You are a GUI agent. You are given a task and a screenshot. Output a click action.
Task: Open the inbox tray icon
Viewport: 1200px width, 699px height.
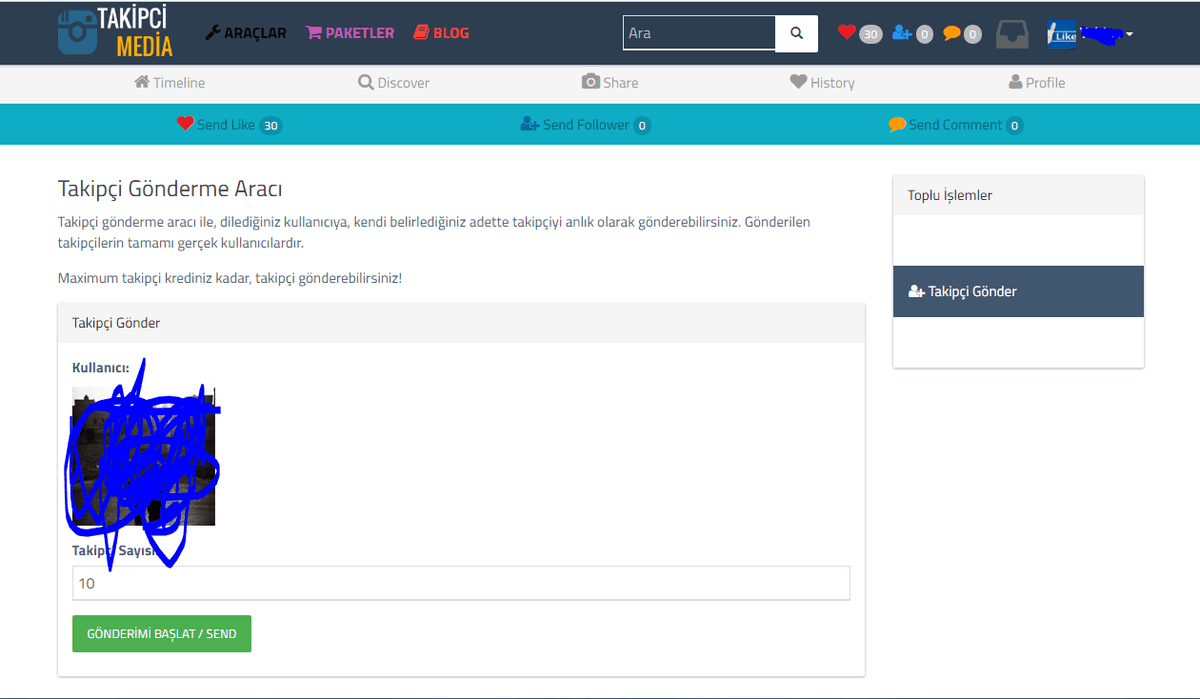pos(1012,34)
